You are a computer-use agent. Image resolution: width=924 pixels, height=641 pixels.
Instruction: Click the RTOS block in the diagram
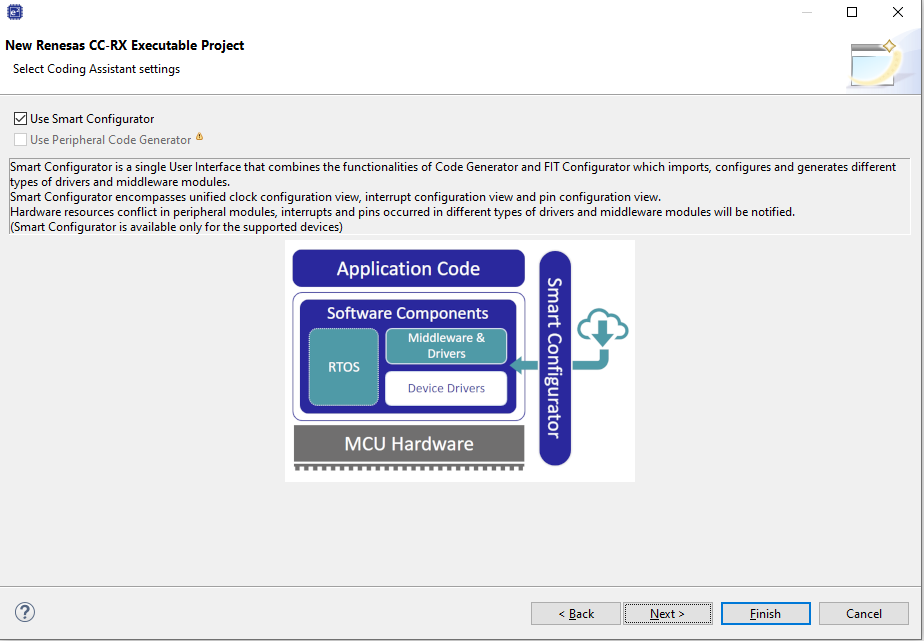(x=344, y=367)
